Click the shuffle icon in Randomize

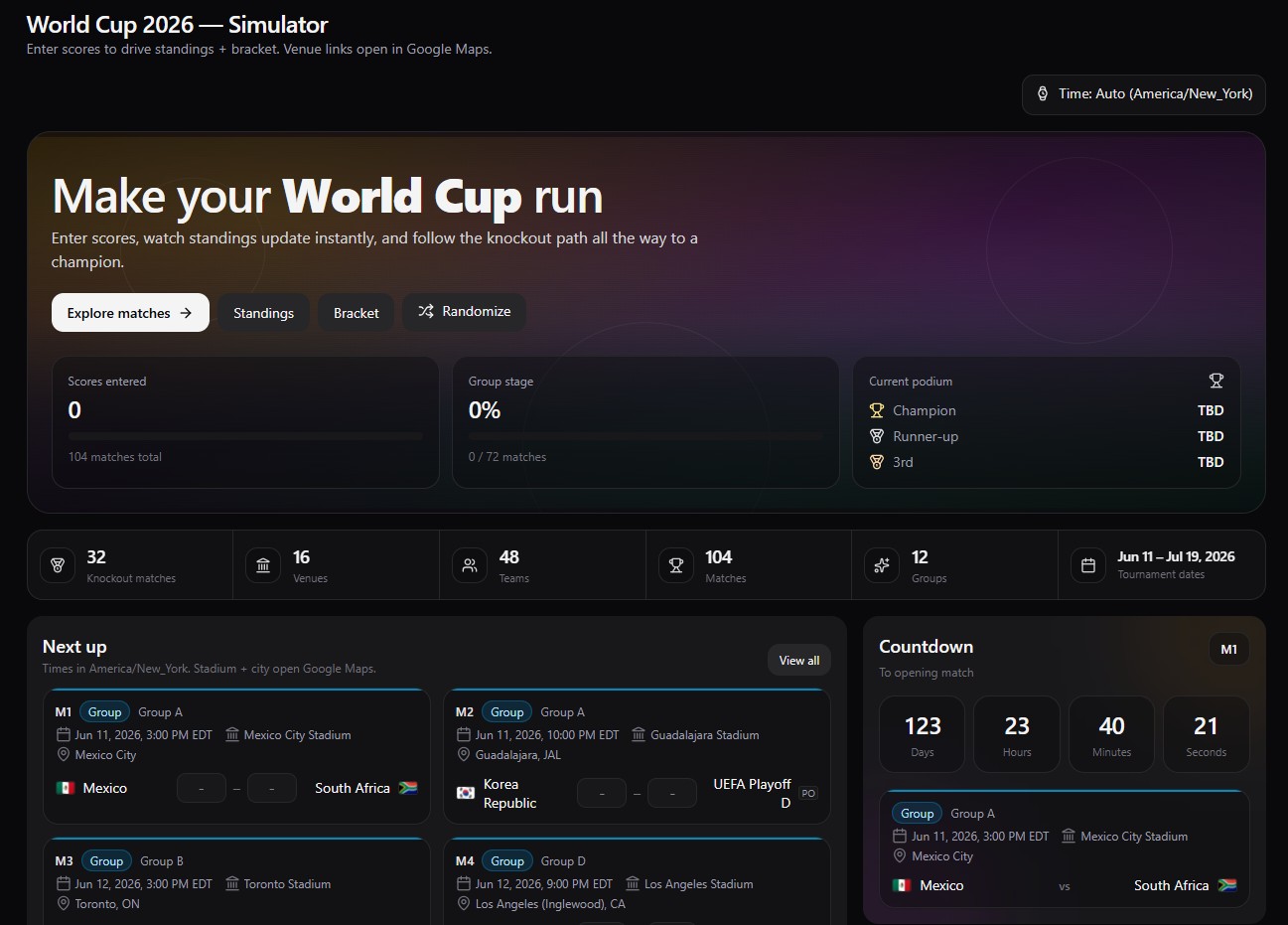click(x=426, y=312)
